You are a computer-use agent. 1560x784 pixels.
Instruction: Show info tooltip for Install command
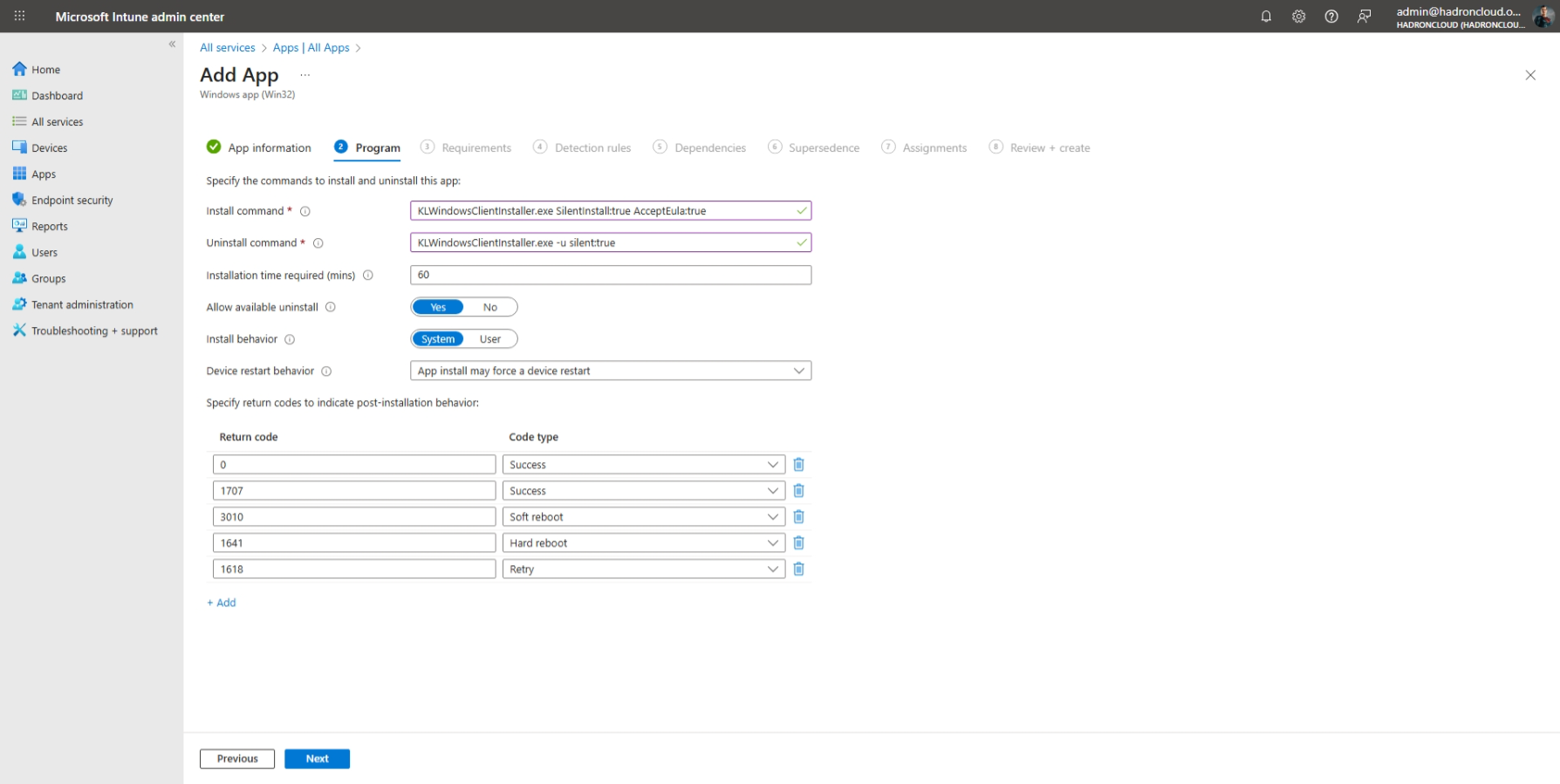click(x=305, y=211)
